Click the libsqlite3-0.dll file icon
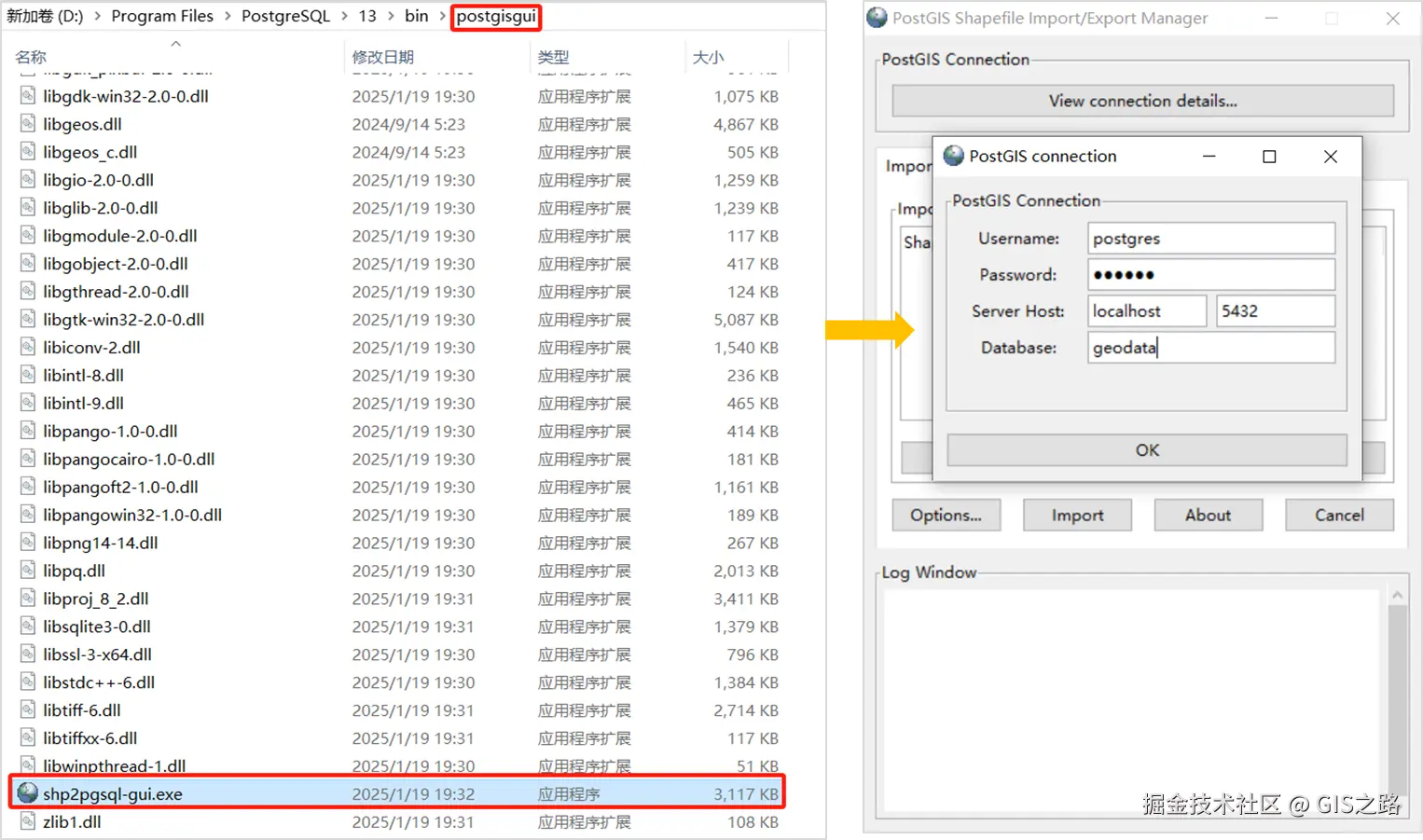Screen dimensions: 1423x840 coord(28,627)
